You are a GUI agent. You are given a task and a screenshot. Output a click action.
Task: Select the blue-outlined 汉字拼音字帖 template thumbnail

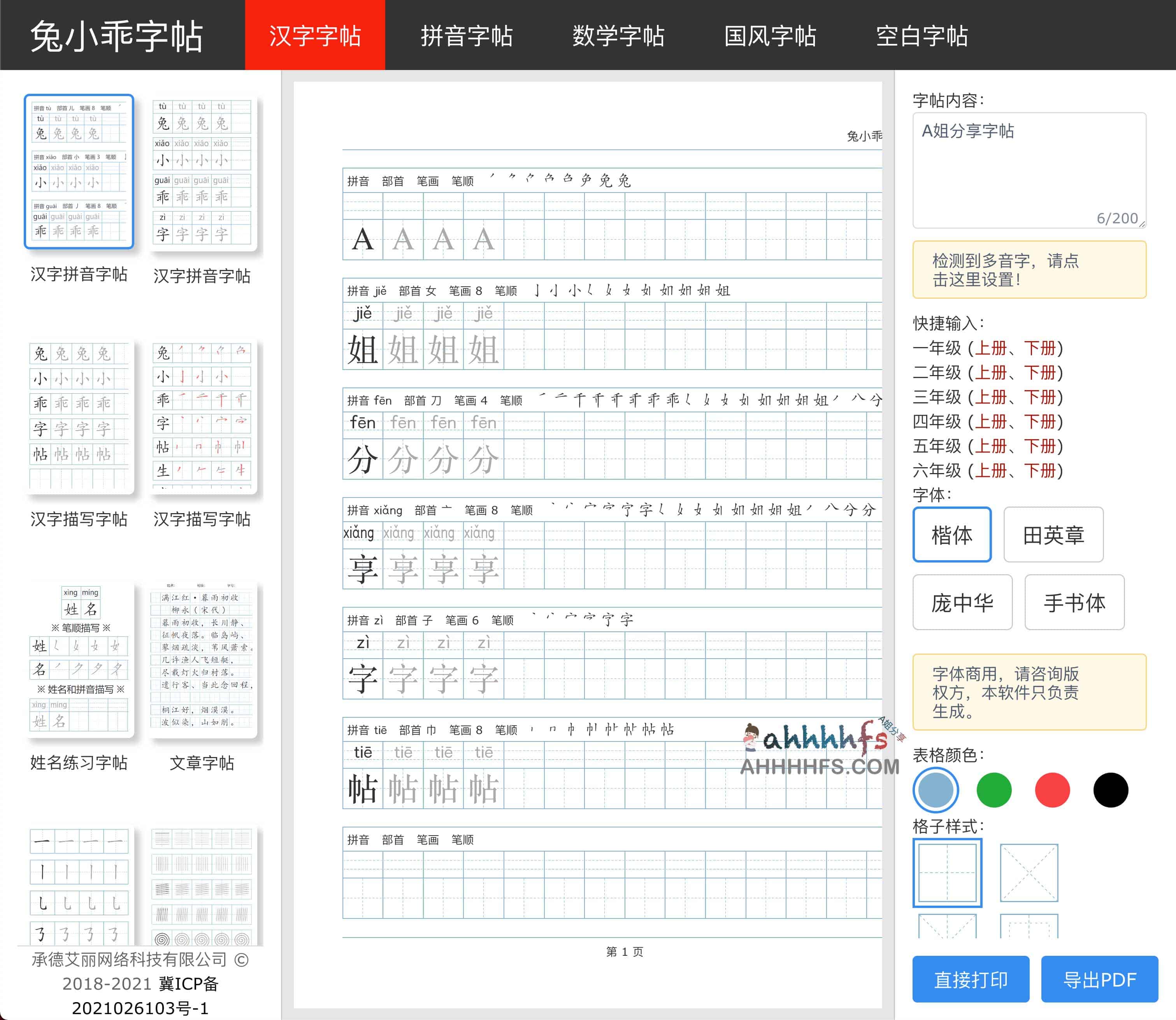coord(79,171)
